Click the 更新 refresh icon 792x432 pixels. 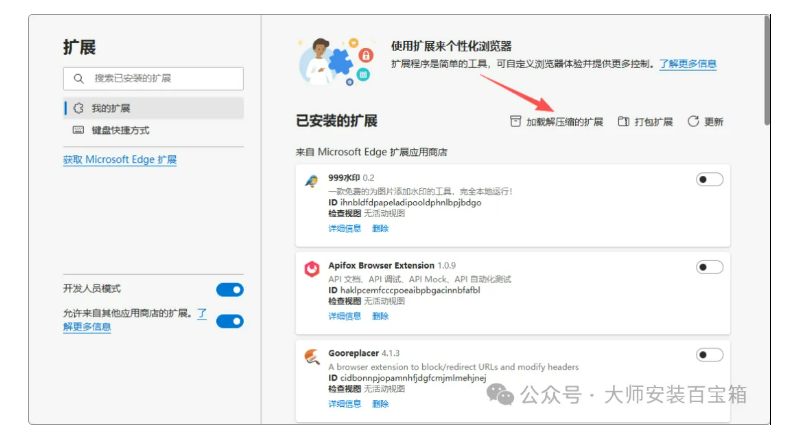pos(693,122)
